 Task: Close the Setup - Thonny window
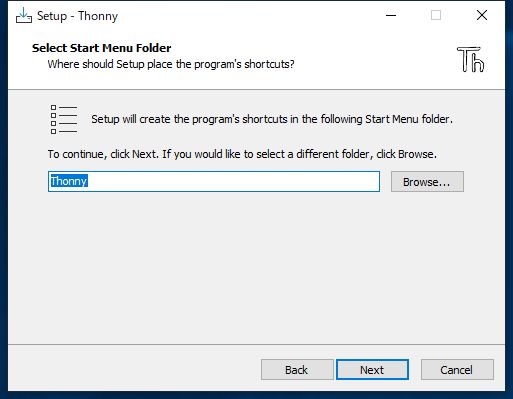[x=482, y=15]
